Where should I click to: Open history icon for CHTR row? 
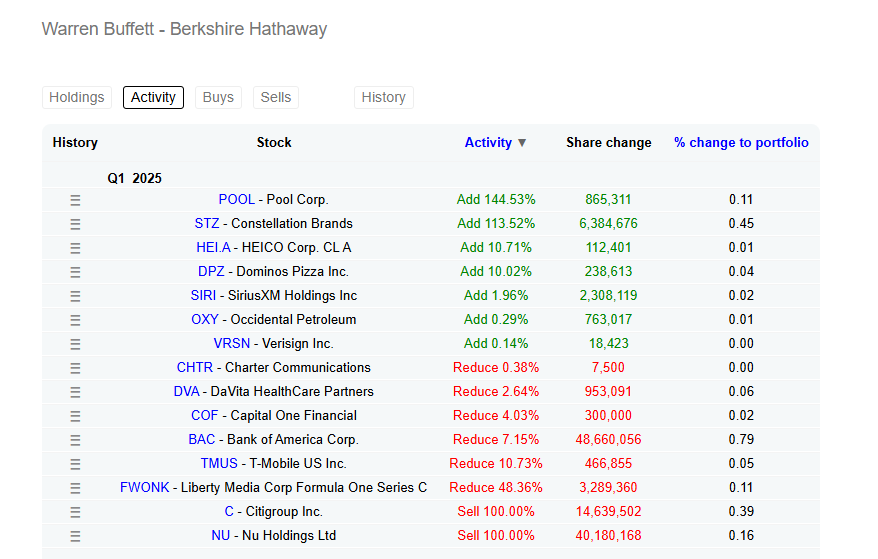[75, 368]
